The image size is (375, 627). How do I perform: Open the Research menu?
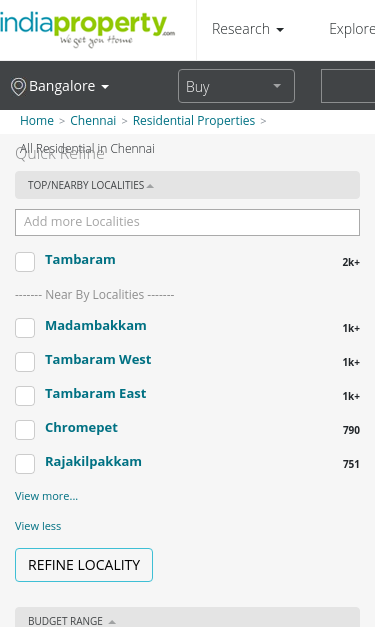pos(247,29)
